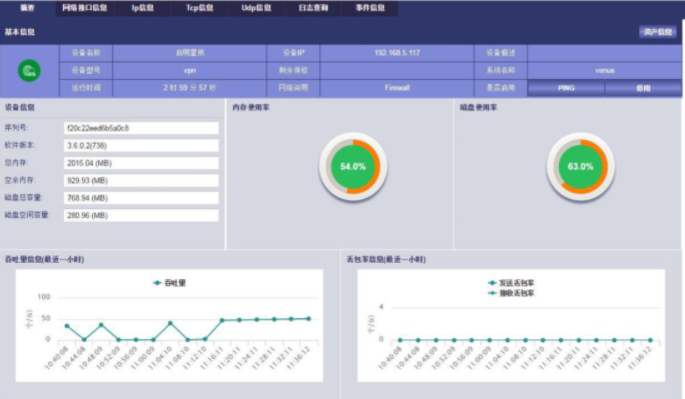
Task: Toggle the 吞吐量 legend series
Action: [x=169, y=283]
